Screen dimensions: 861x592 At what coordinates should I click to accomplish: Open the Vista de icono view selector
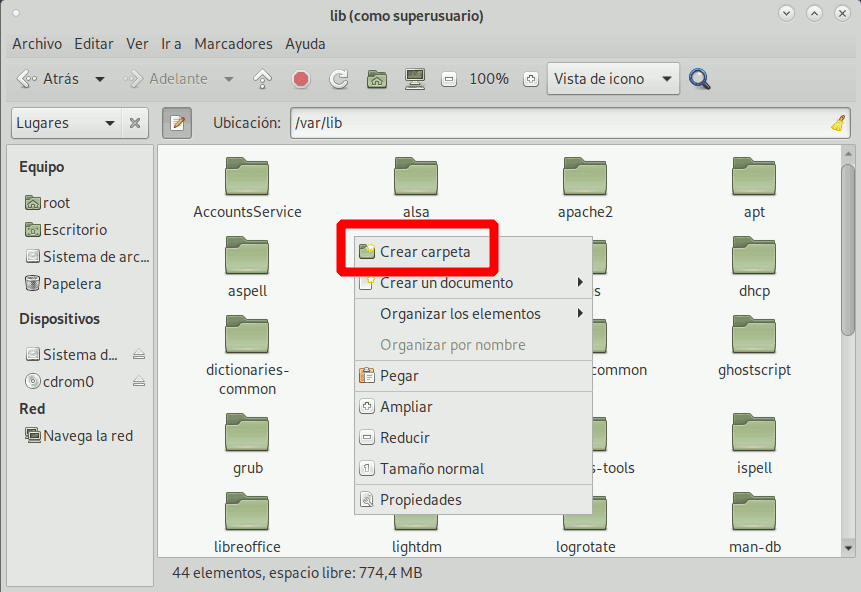612,78
